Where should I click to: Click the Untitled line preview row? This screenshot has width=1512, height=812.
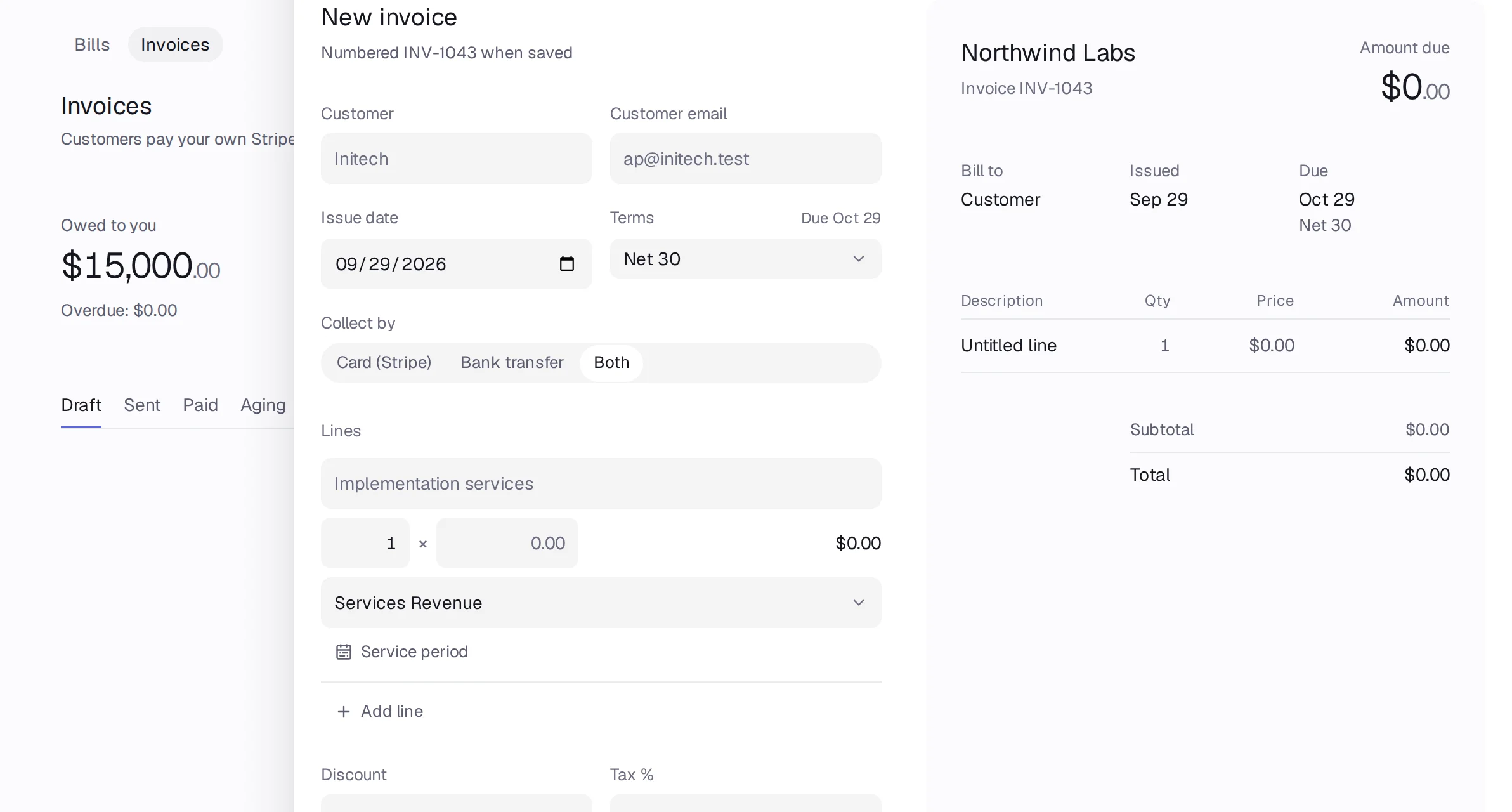pos(1205,345)
